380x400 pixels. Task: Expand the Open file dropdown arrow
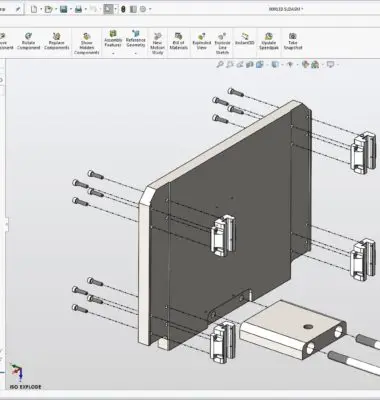click(x=56, y=10)
